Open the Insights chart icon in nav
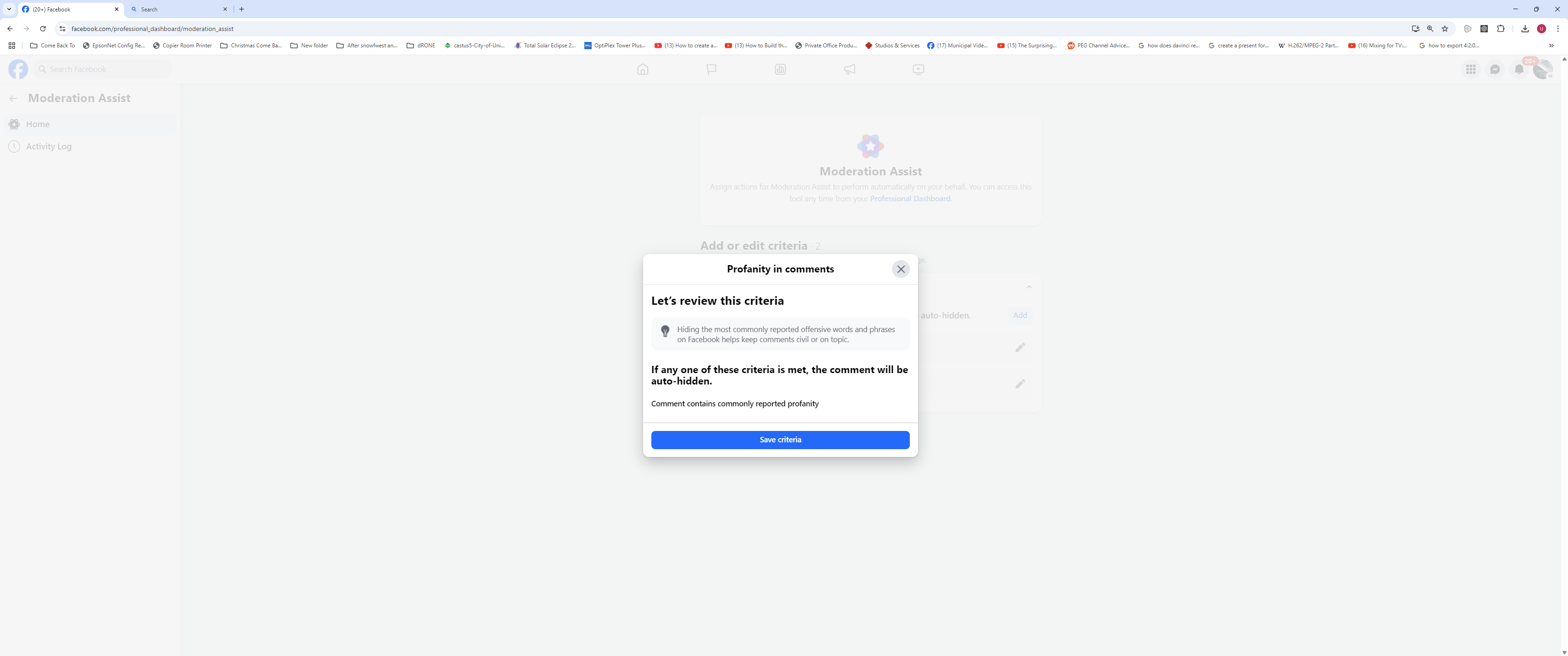Image resolution: width=1568 pixels, height=656 pixels. coord(780,69)
